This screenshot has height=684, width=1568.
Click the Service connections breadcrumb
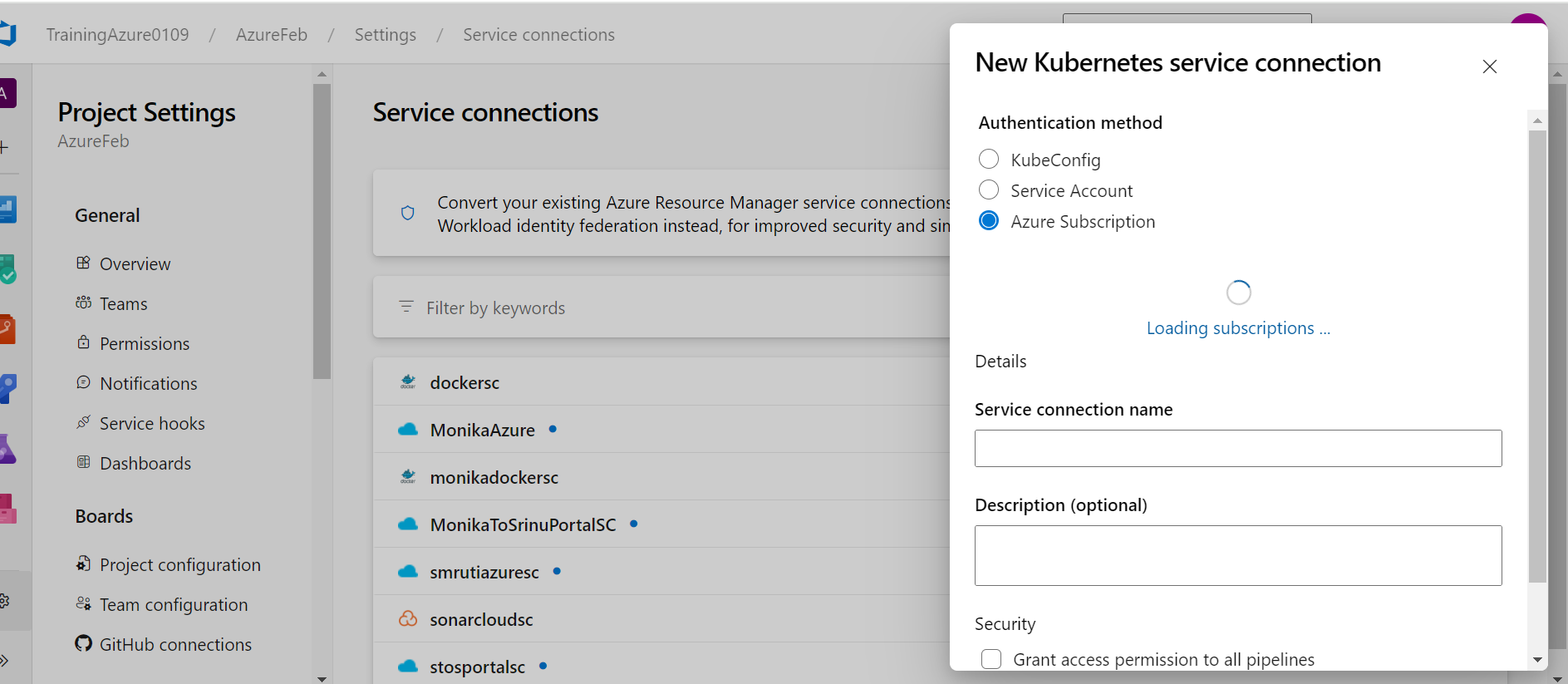(x=539, y=35)
